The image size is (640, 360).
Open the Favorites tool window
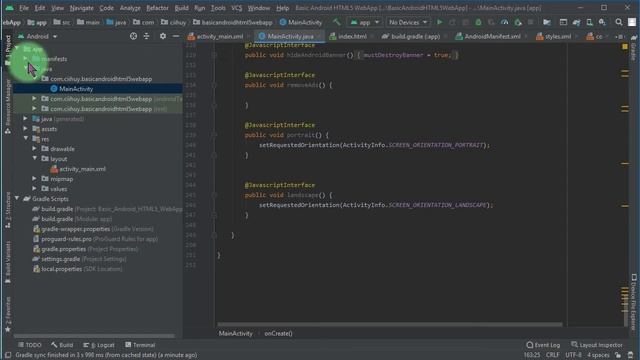8,314
